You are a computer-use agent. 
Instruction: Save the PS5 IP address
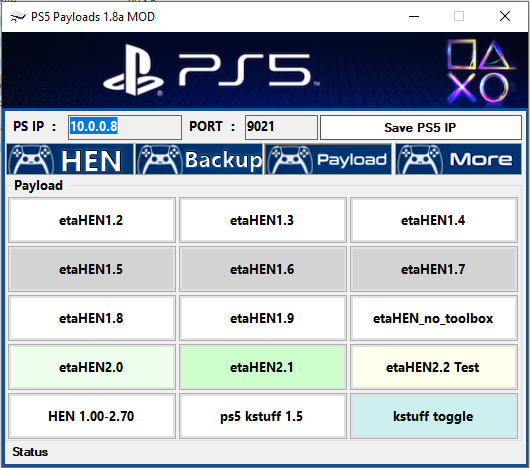tap(420, 127)
